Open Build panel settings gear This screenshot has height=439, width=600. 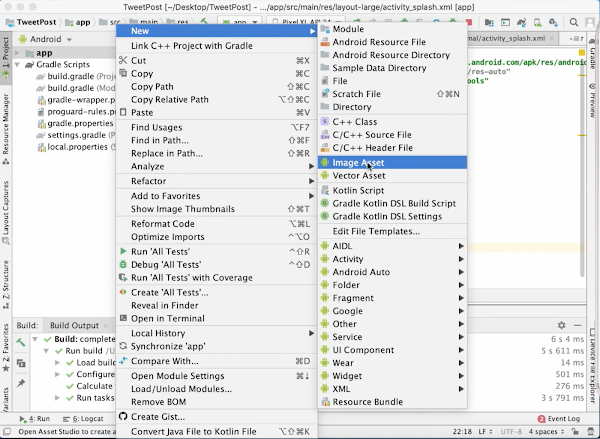point(561,325)
